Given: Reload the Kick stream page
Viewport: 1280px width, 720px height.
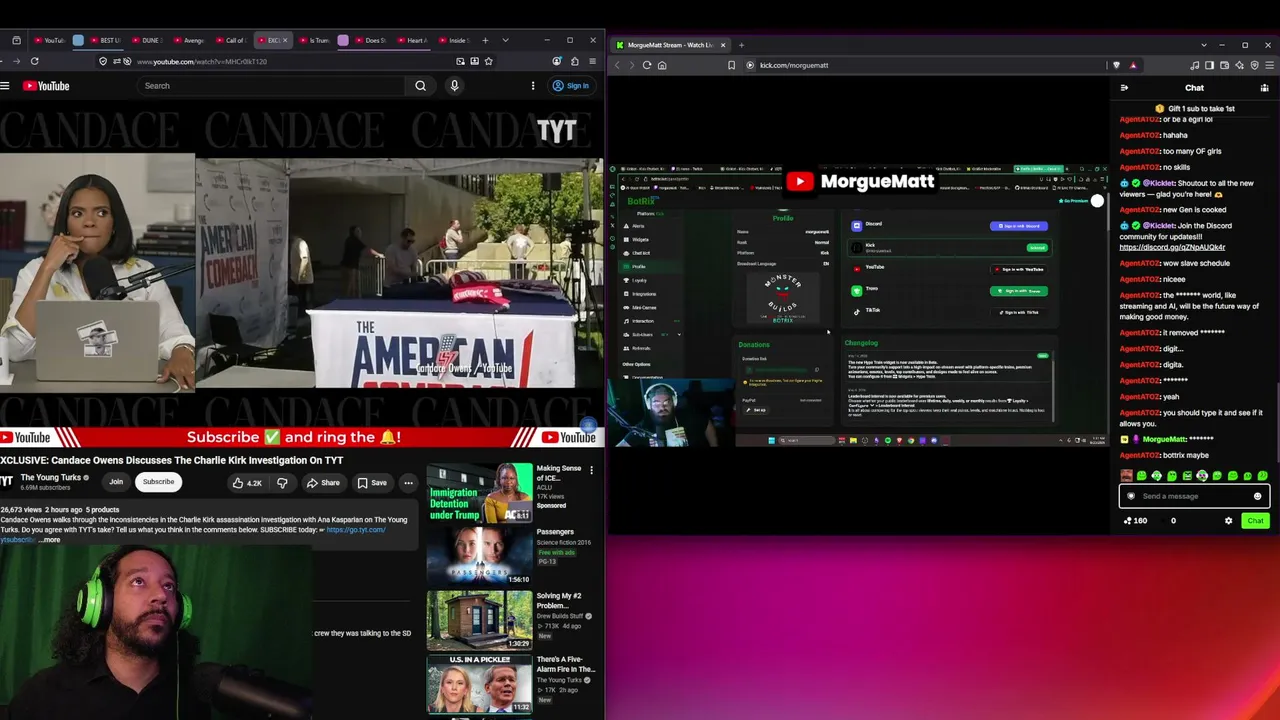Looking at the screenshot, I should click(647, 65).
